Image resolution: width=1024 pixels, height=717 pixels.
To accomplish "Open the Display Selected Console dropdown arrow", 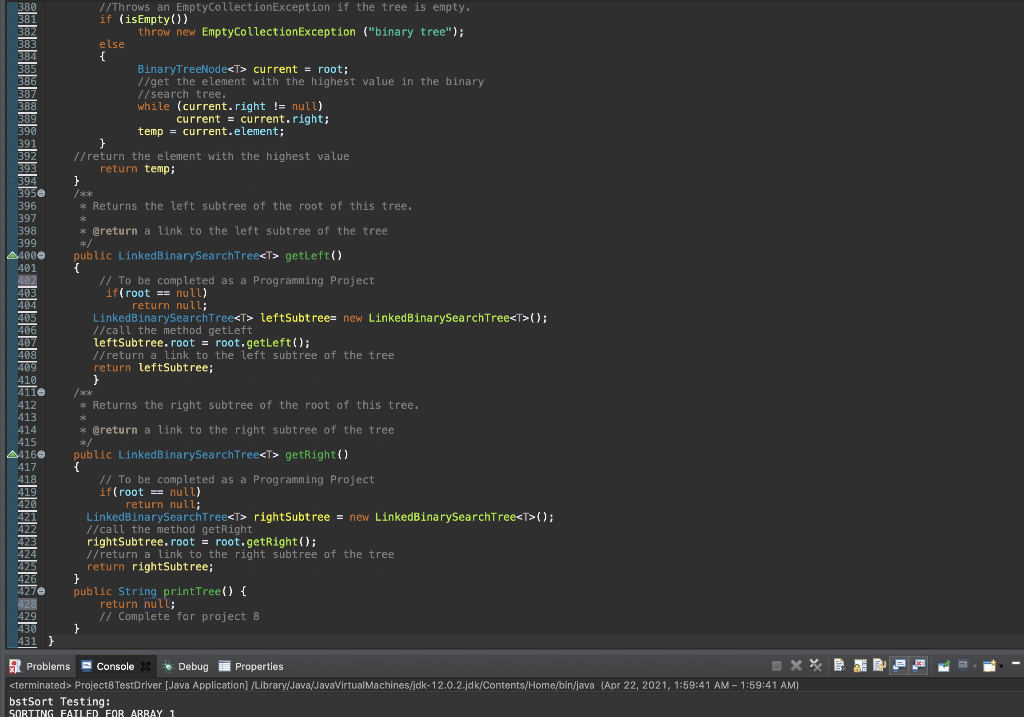I will (x=974, y=666).
